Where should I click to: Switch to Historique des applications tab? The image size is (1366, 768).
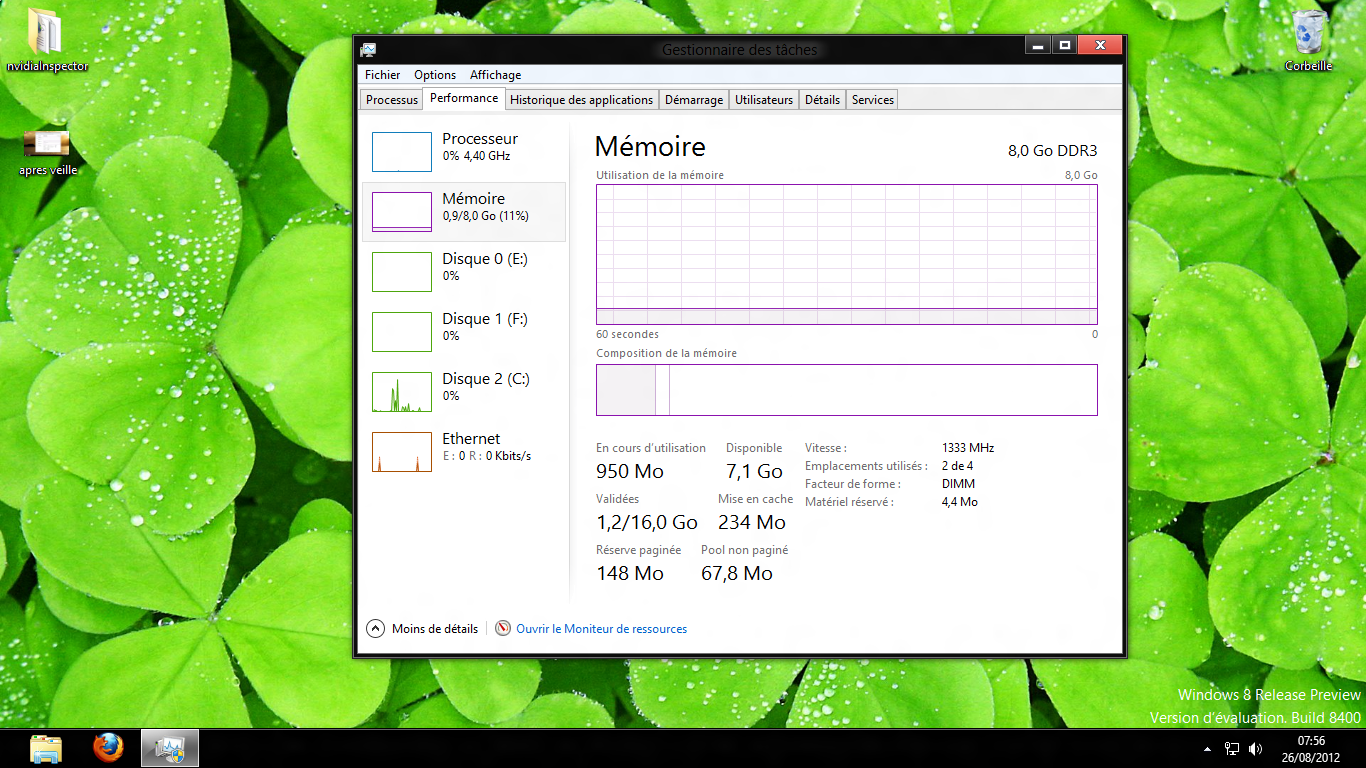point(581,100)
